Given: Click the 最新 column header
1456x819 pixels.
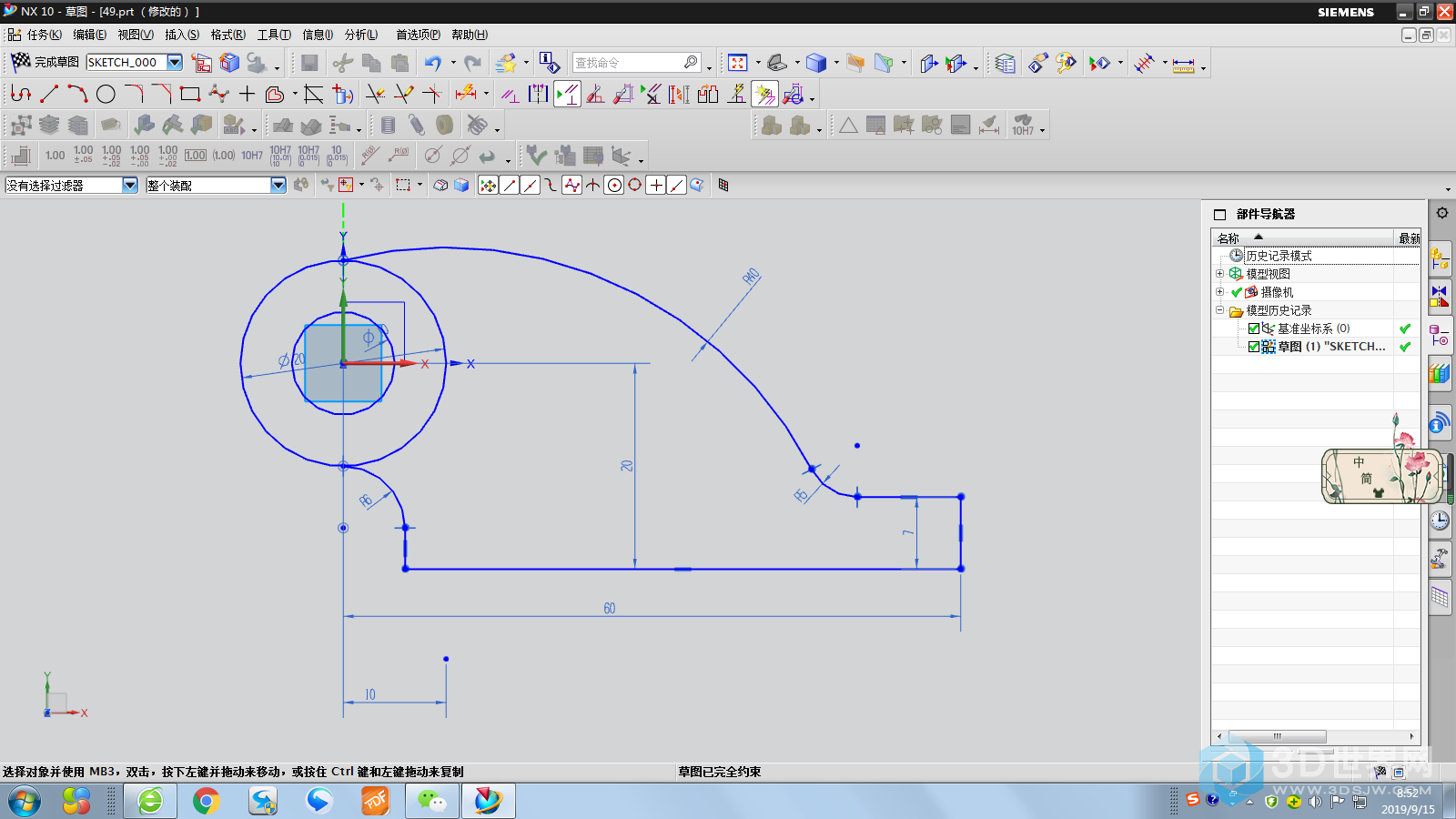Looking at the screenshot, I should [x=1409, y=238].
